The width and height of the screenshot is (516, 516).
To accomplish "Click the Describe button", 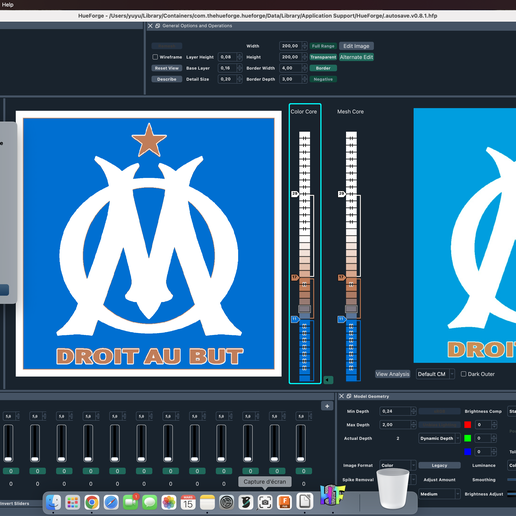I will 167,79.
